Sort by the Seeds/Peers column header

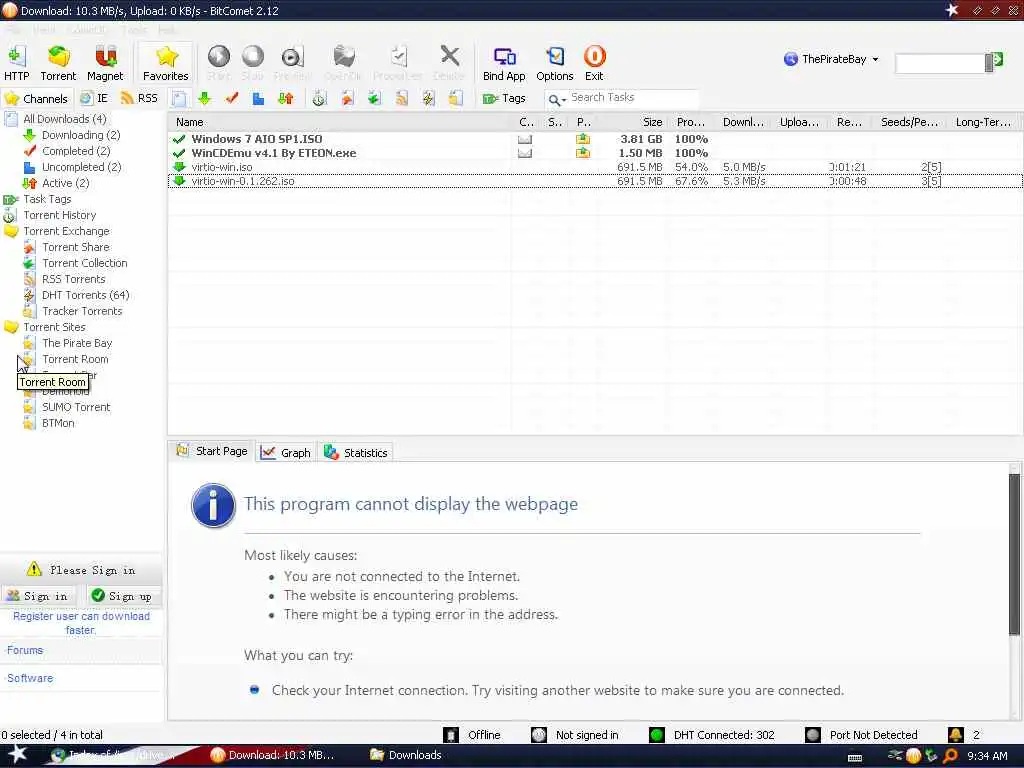click(x=910, y=122)
